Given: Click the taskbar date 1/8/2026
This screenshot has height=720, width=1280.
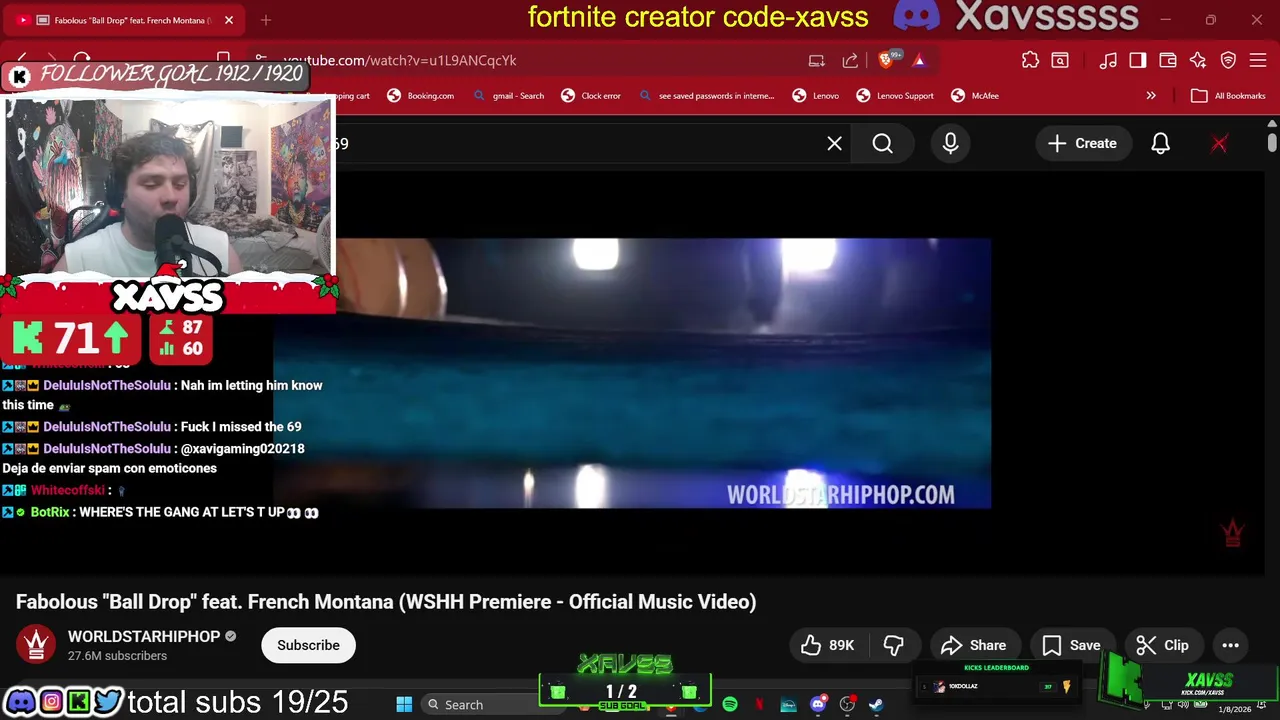Looking at the screenshot, I should 1235,709.
